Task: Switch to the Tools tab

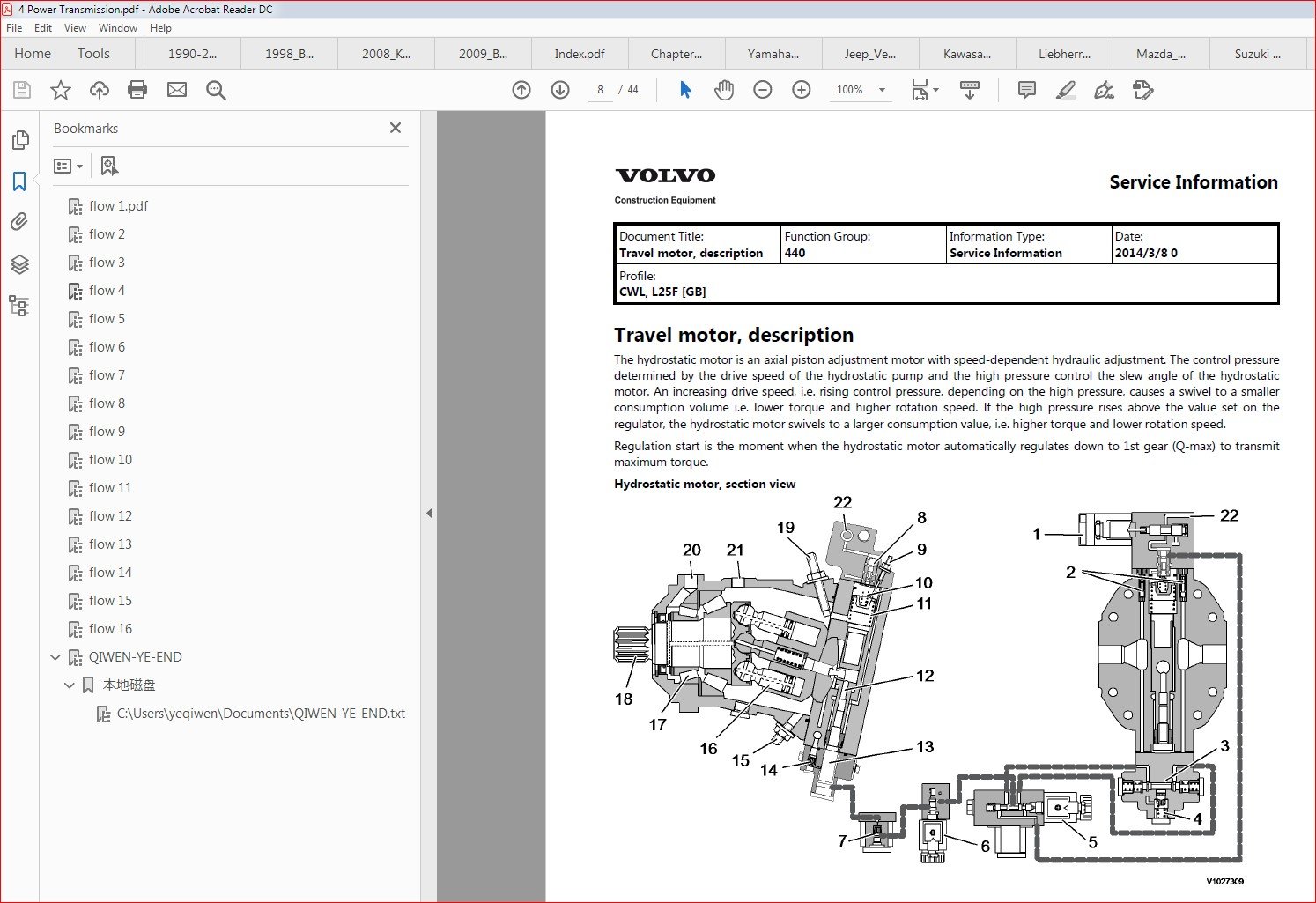Action: tap(93, 54)
